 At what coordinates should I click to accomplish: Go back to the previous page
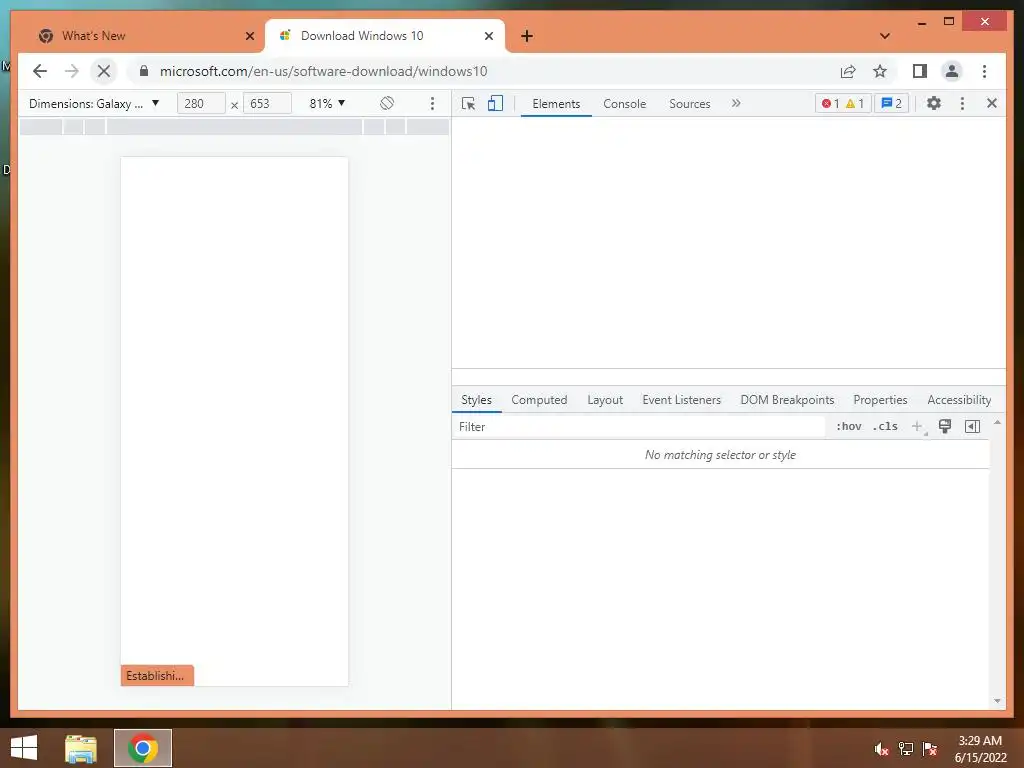point(40,71)
